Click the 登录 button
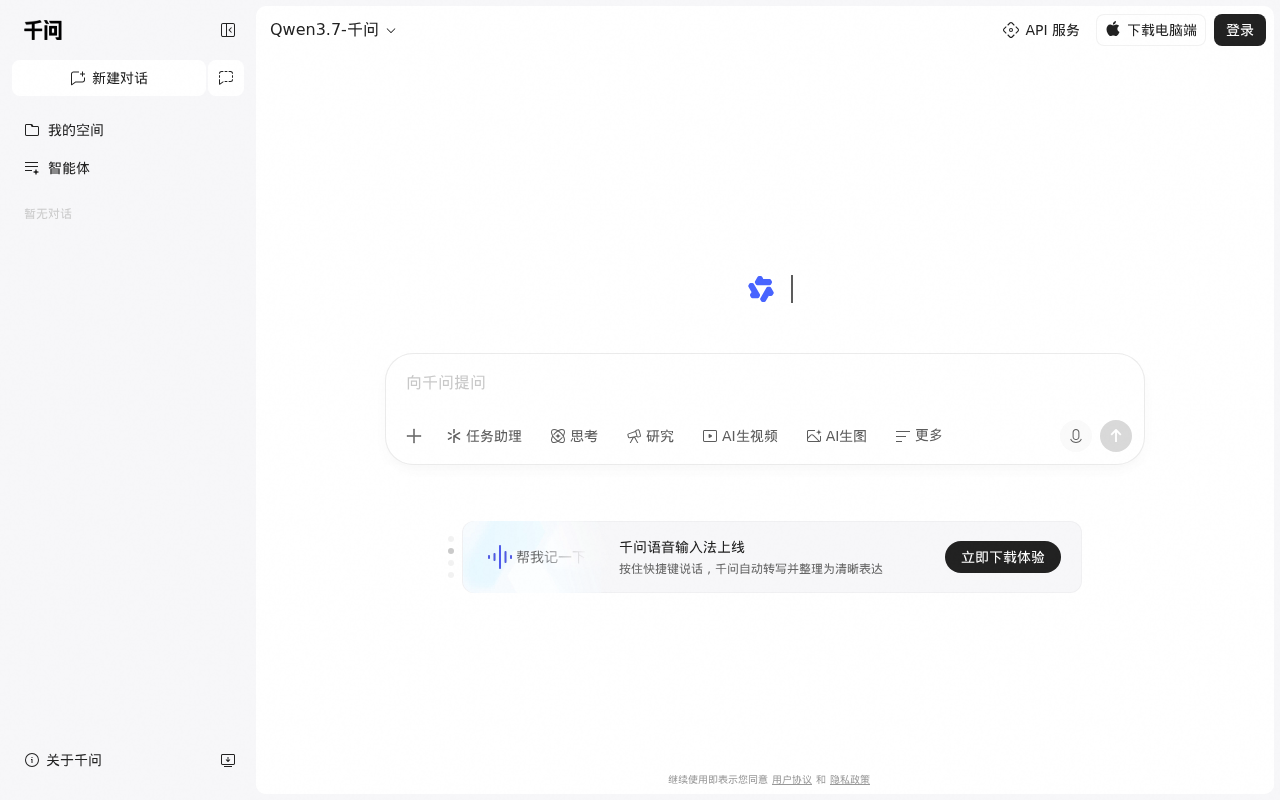The width and height of the screenshot is (1280, 800). coord(1240,30)
